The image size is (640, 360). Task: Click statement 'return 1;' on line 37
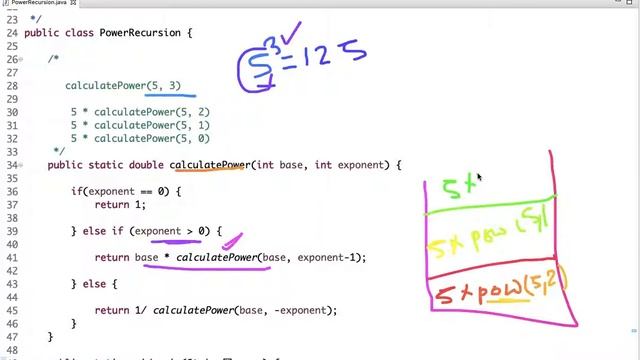pyautogui.click(x=120, y=204)
